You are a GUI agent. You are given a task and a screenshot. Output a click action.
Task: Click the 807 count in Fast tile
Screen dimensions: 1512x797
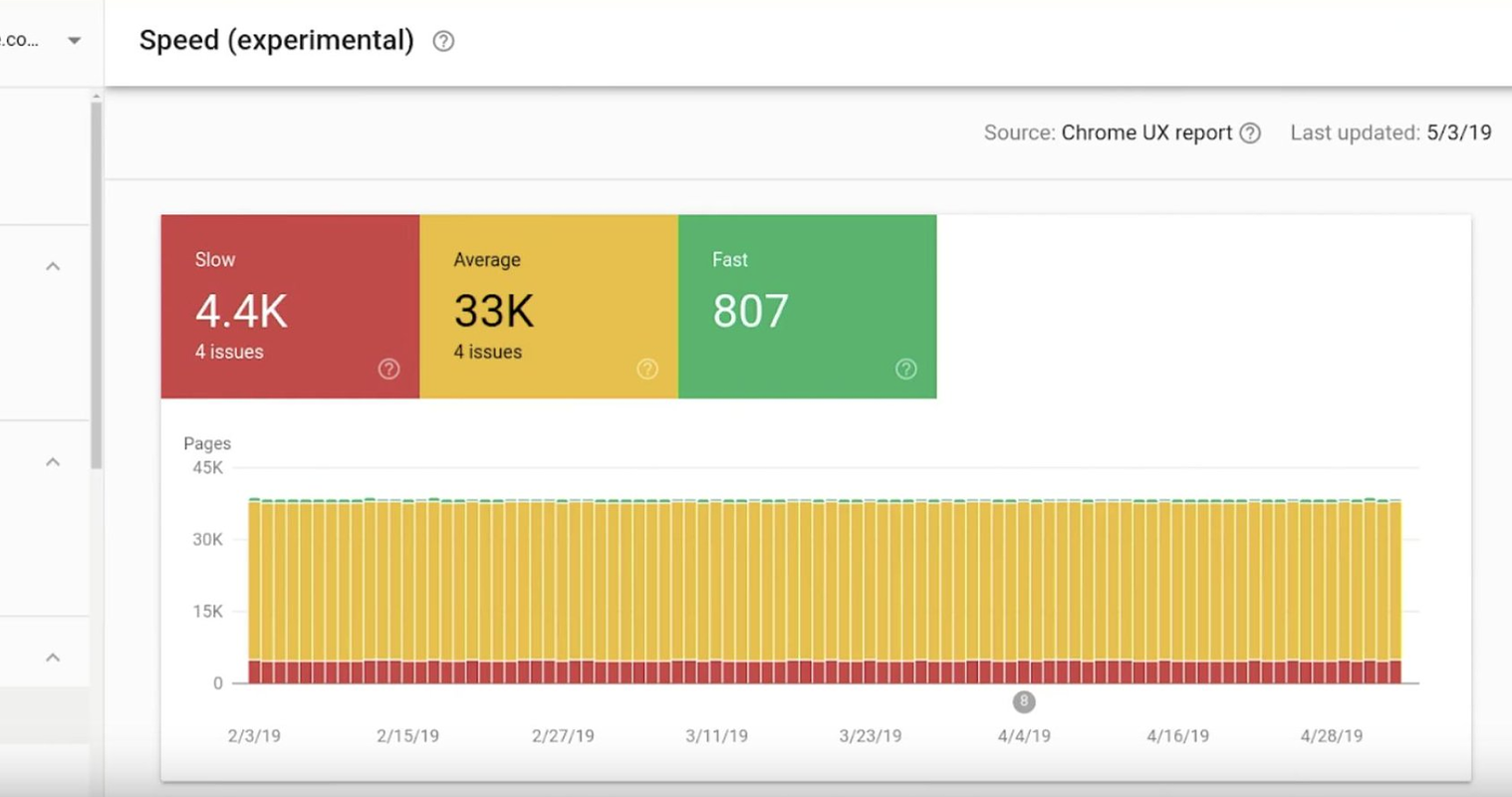coord(750,311)
